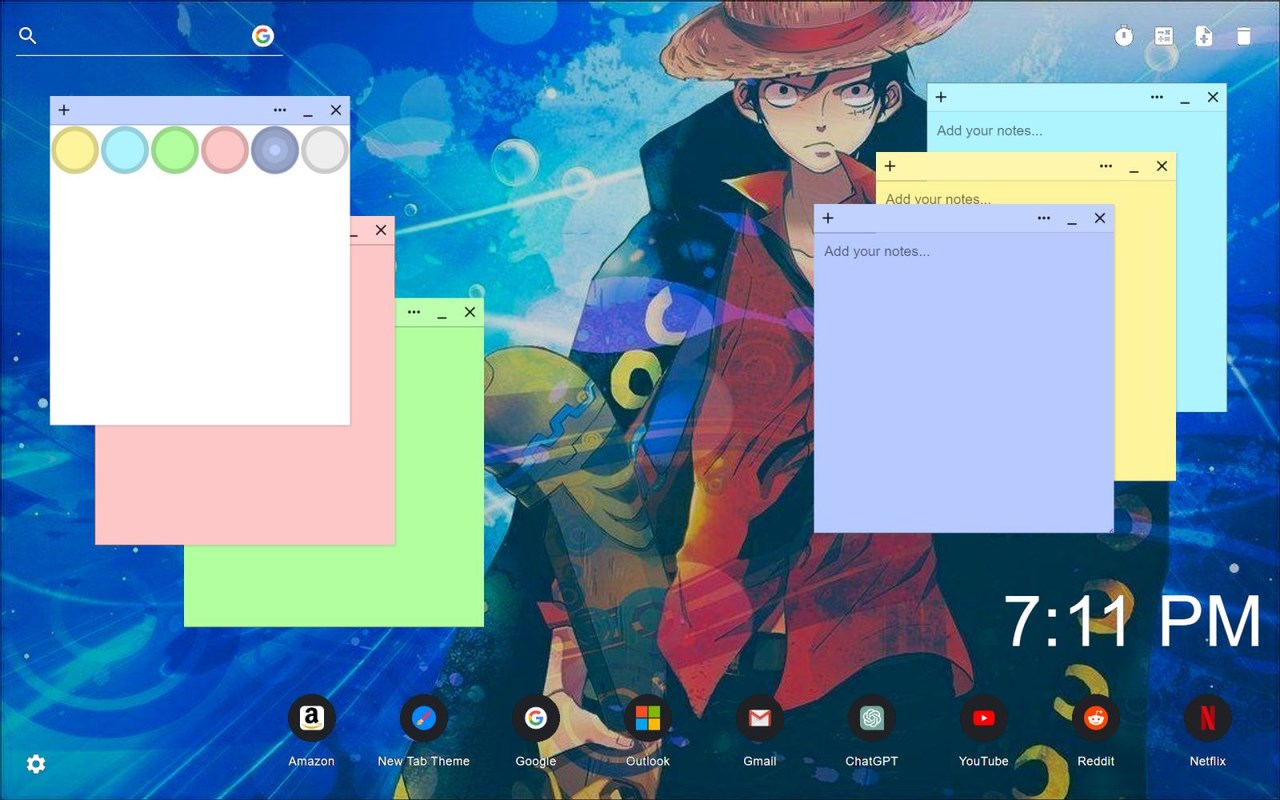Close the yellow note
Viewport: 1280px width, 800px height.
1162,166
